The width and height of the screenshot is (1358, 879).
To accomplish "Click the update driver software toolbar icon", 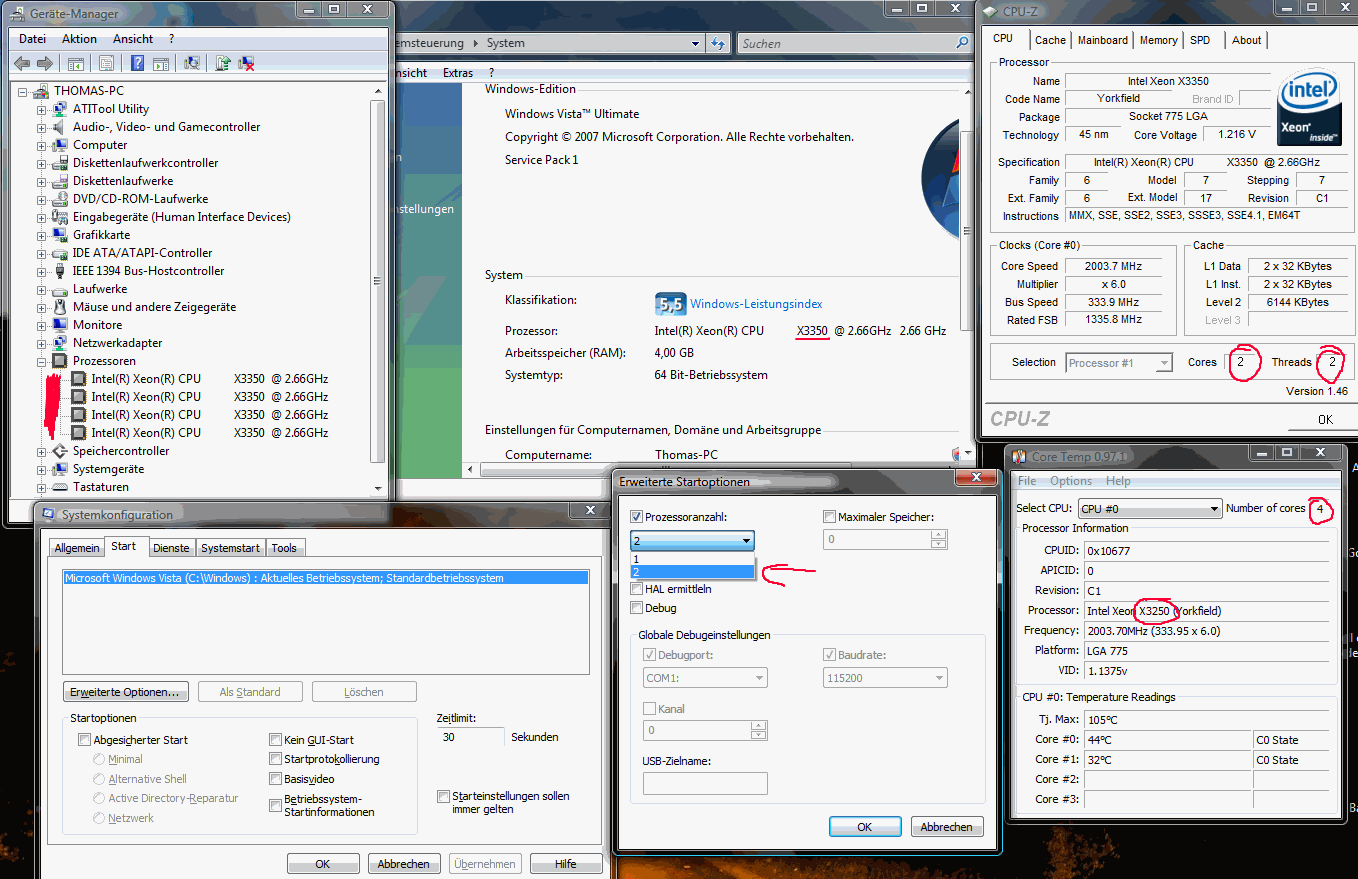I will click(223, 63).
